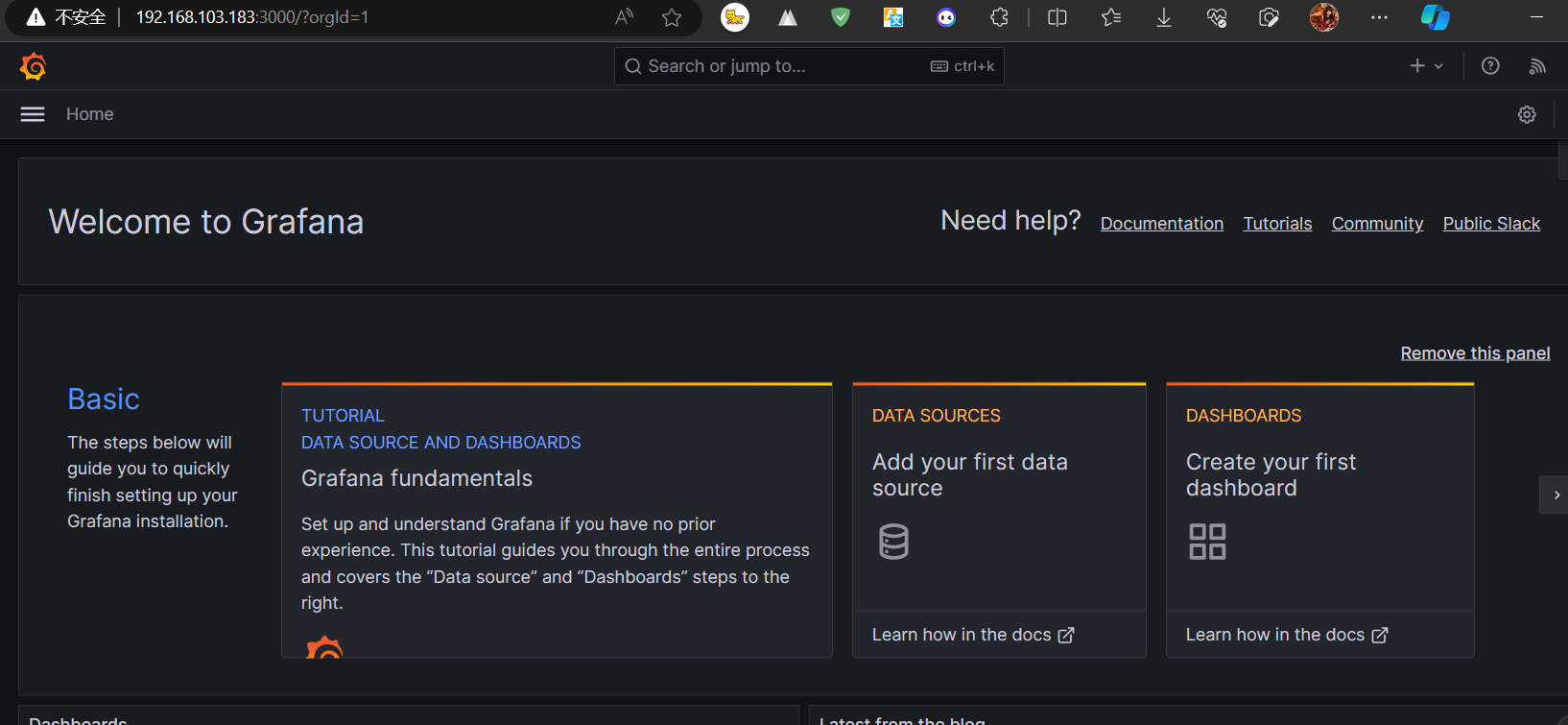
Task: Click the Basic heading
Action: click(104, 399)
